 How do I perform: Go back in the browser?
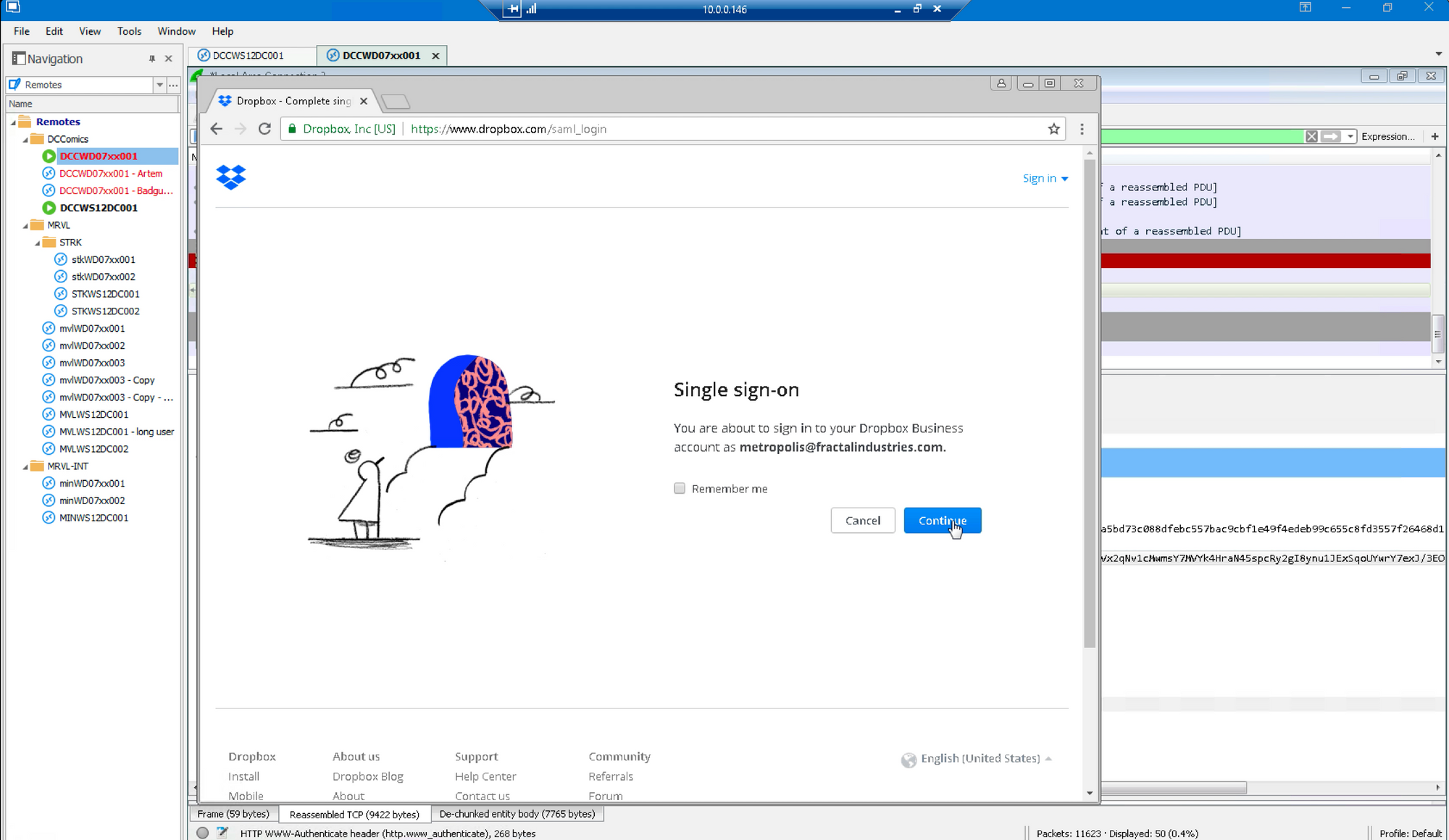click(x=216, y=129)
